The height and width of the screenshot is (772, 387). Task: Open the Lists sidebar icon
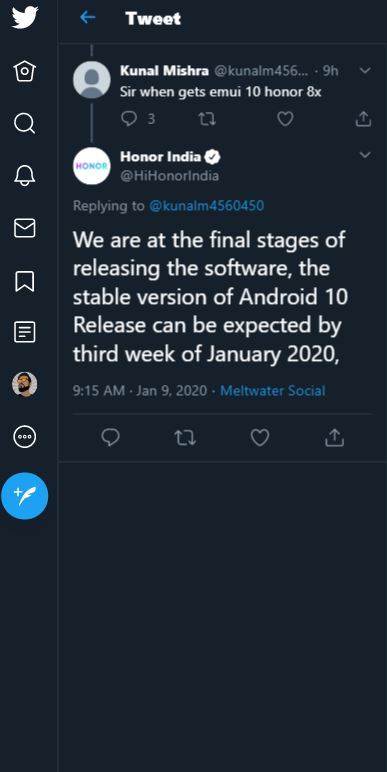click(25, 332)
